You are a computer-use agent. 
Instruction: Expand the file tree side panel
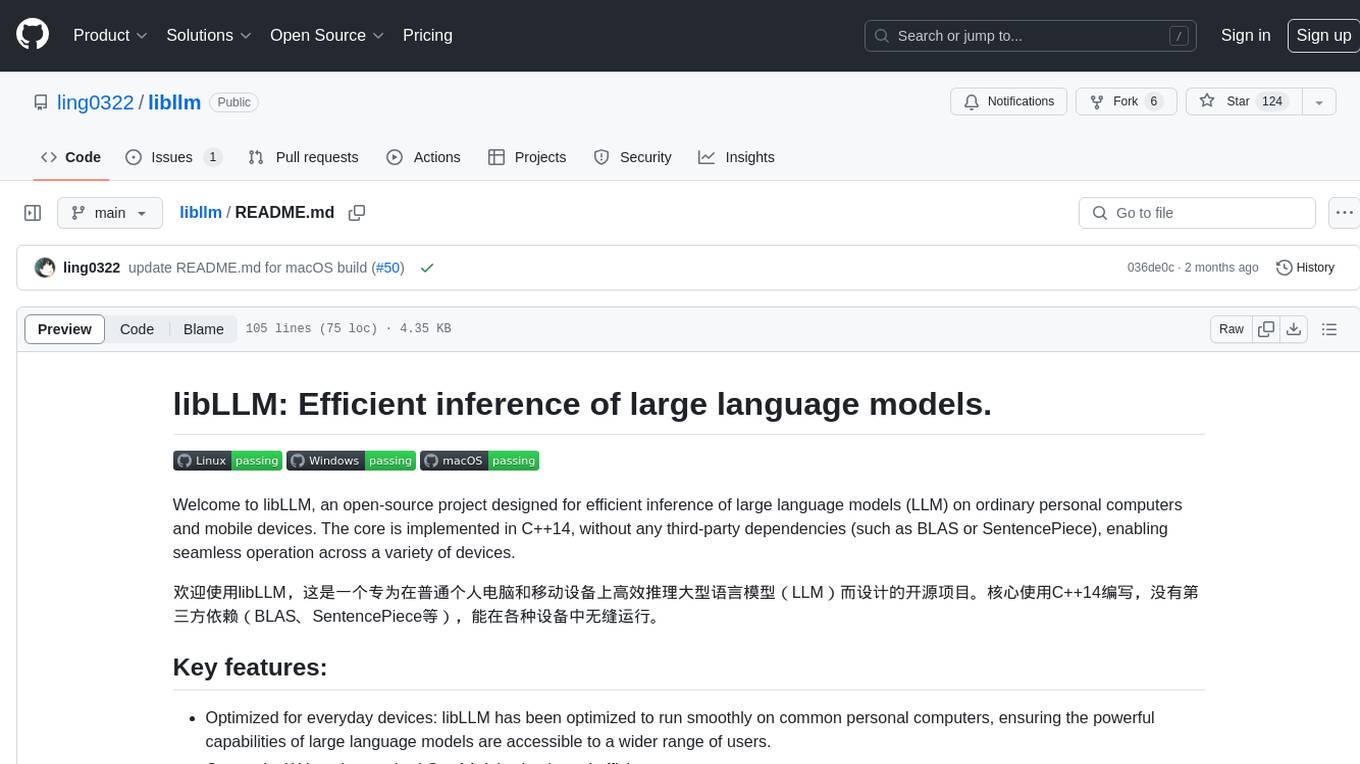(33, 213)
